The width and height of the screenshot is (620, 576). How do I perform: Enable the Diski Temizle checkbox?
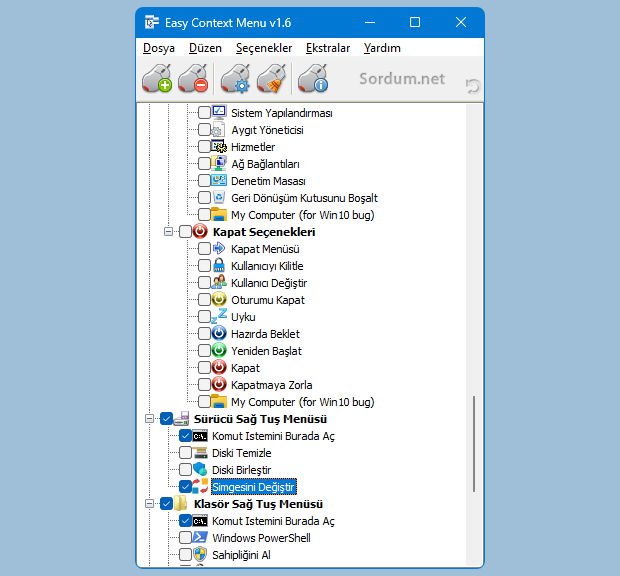point(186,453)
